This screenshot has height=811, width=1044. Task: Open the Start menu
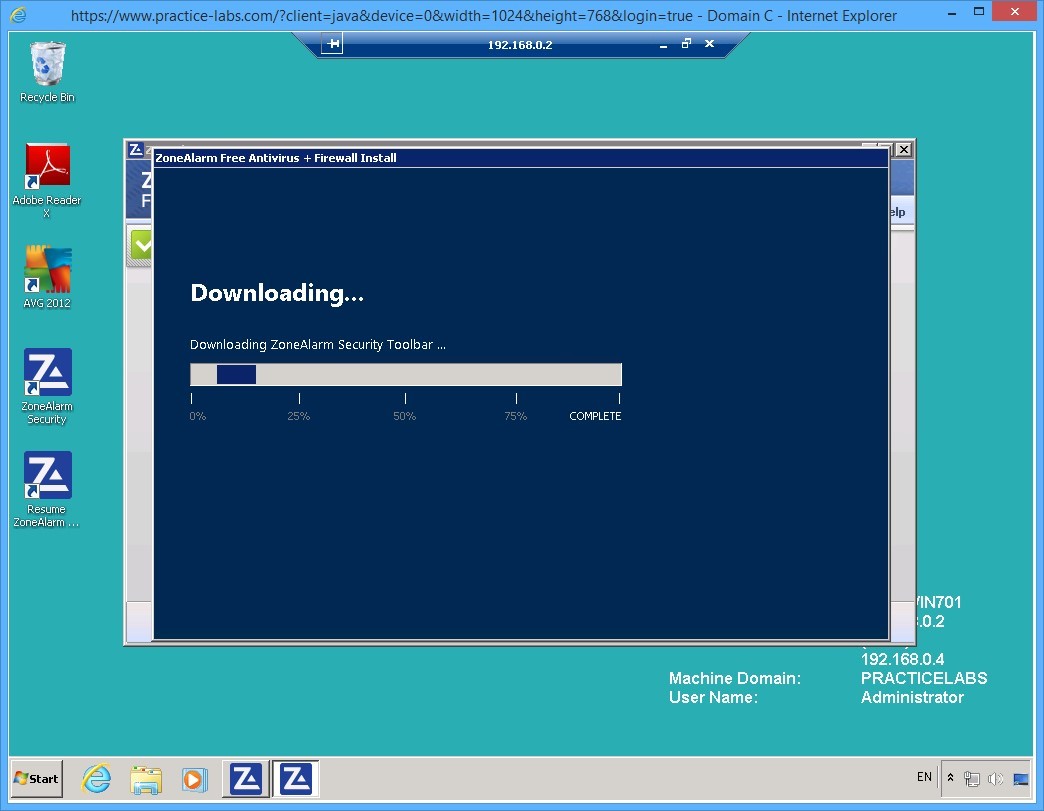pyautogui.click(x=35, y=778)
